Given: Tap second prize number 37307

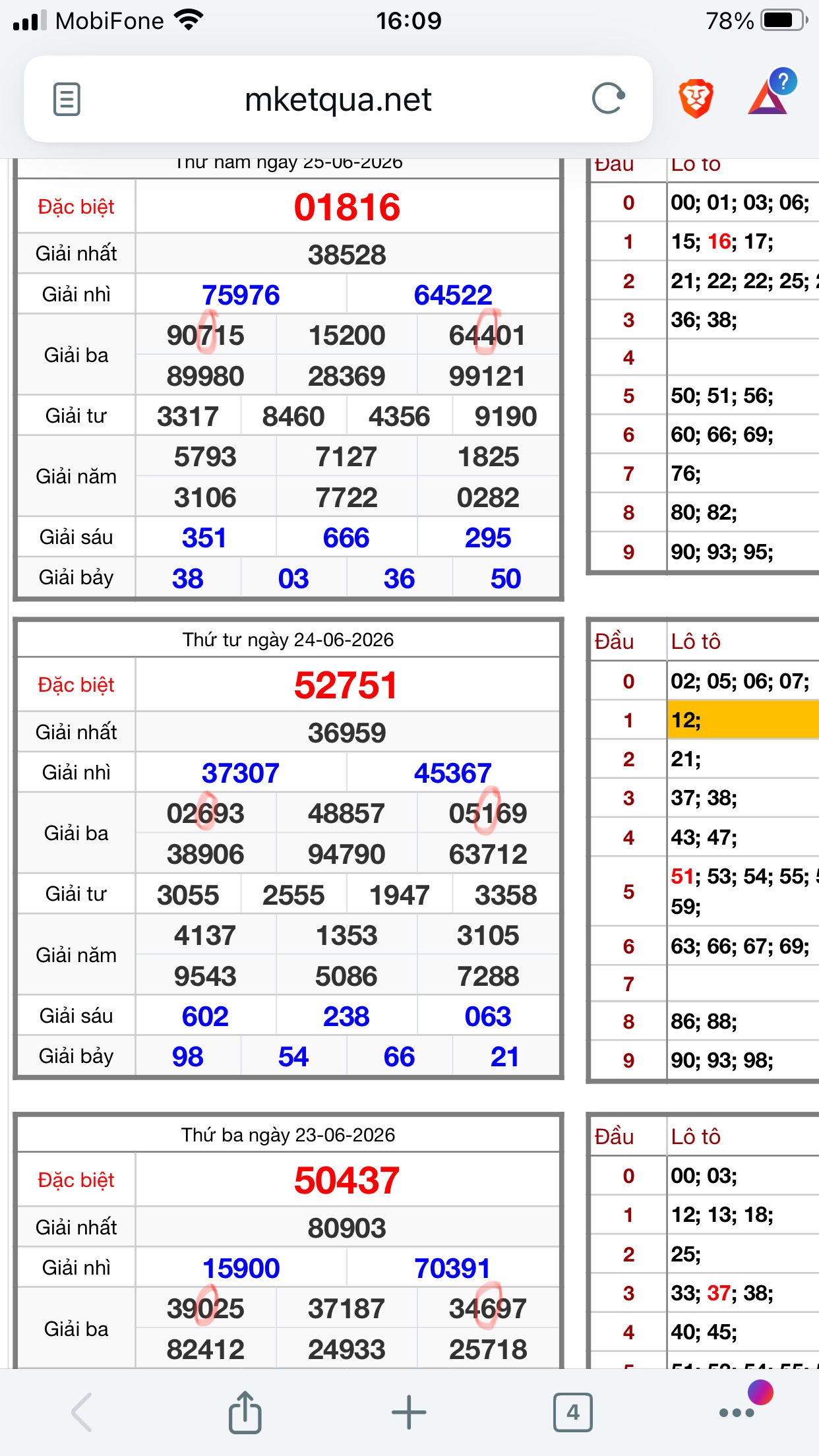Looking at the screenshot, I should [x=241, y=773].
